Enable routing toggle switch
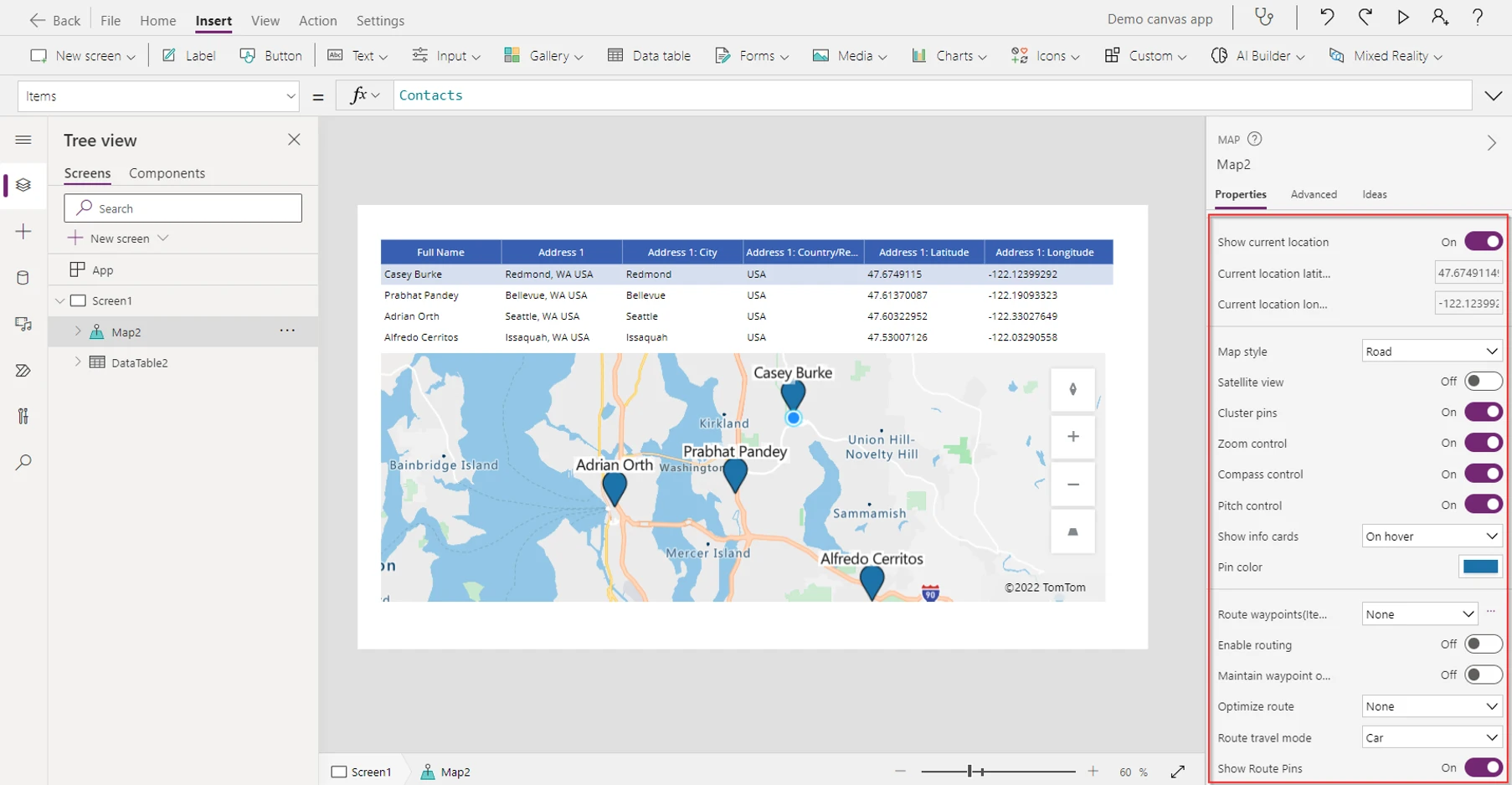Image resolution: width=1512 pixels, height=785 pixels. coord(1483,644)
